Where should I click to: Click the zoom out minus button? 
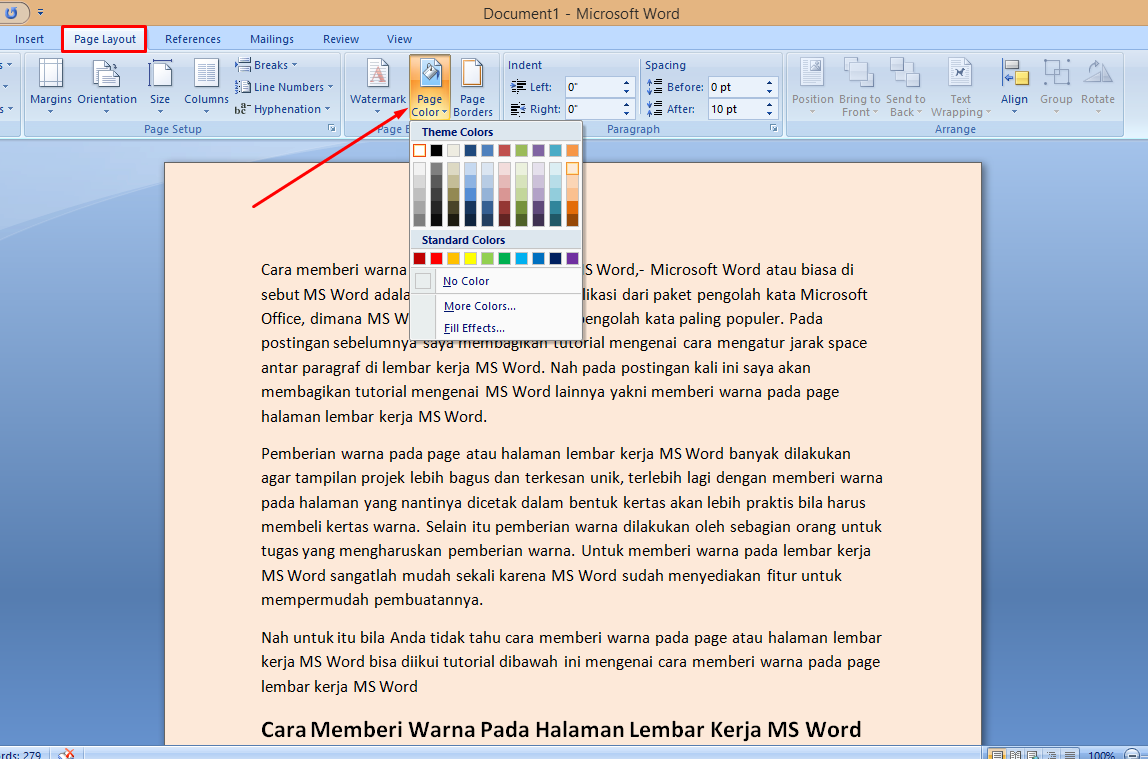tap(1132, 755)
